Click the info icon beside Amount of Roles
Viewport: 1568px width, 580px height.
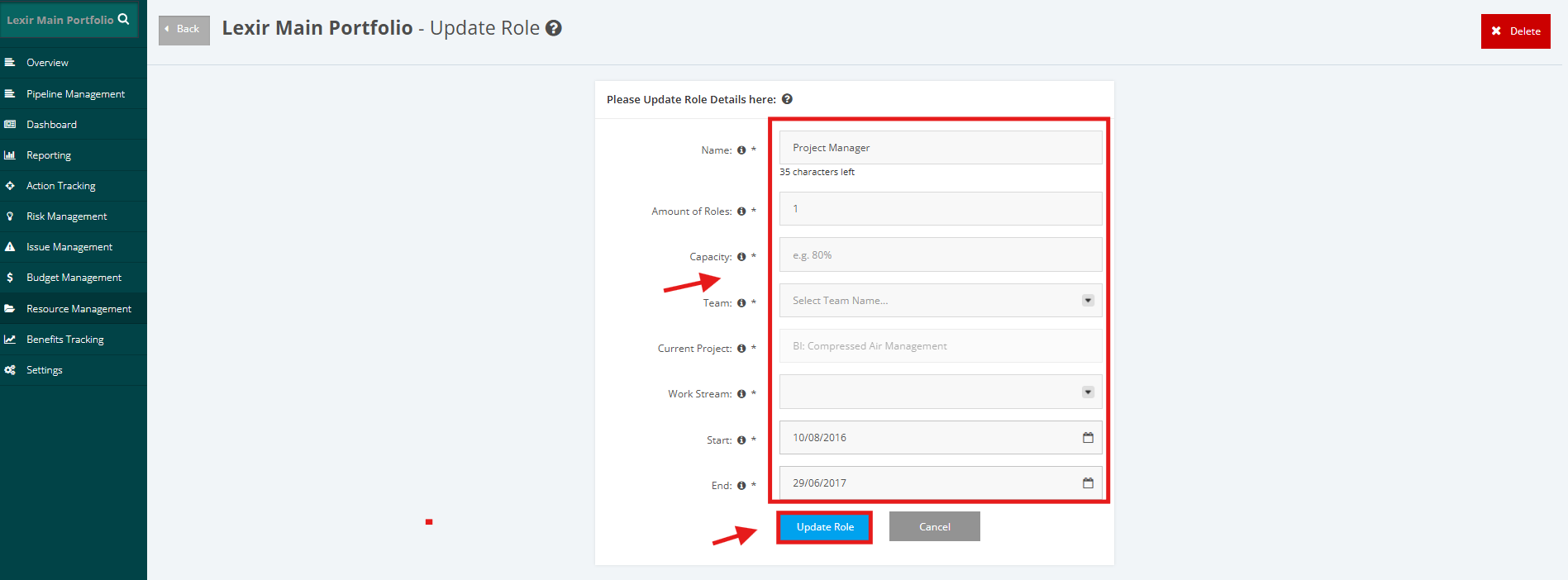(741, 212)
